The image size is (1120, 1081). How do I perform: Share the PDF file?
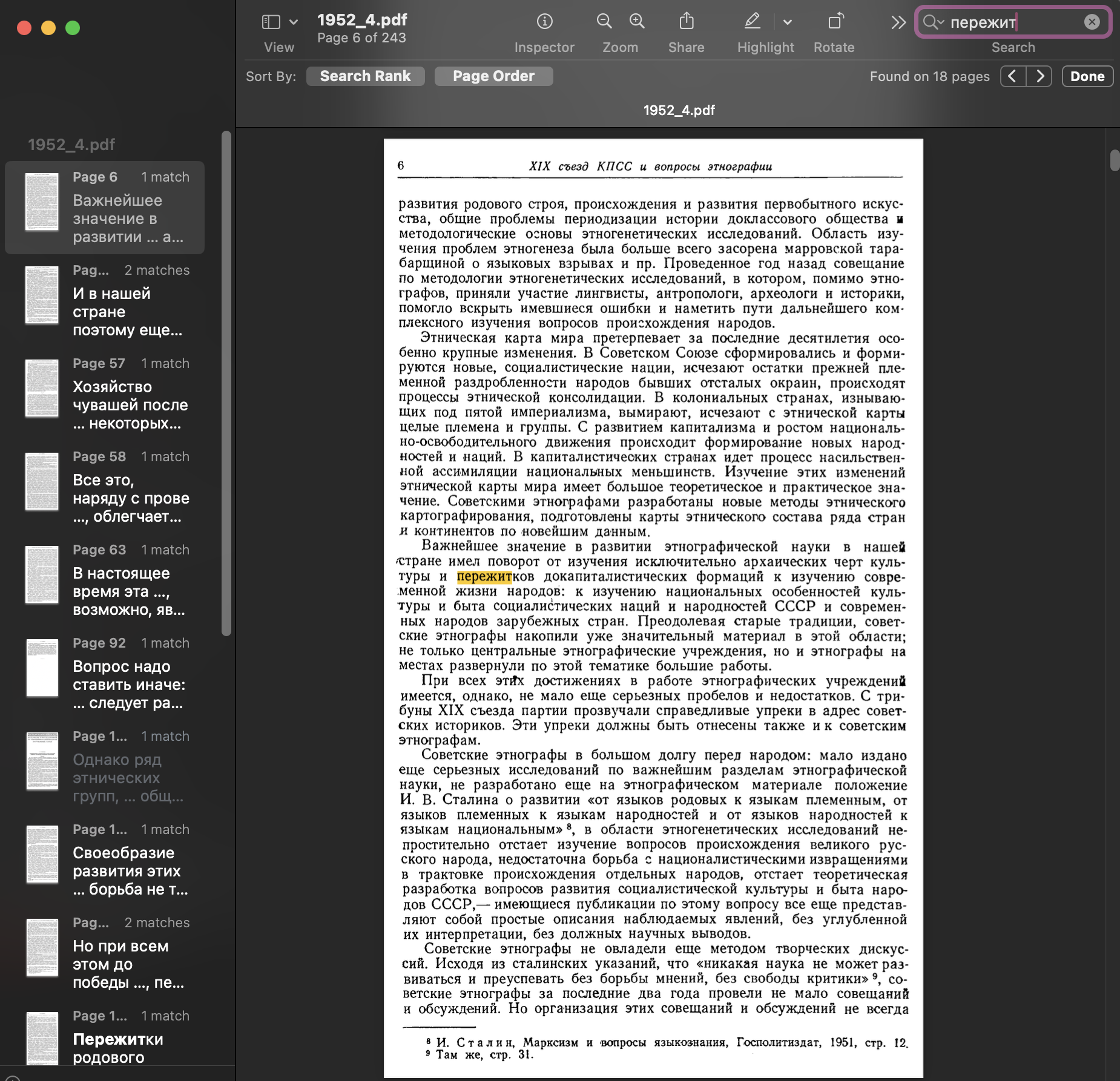coord(686,22)
